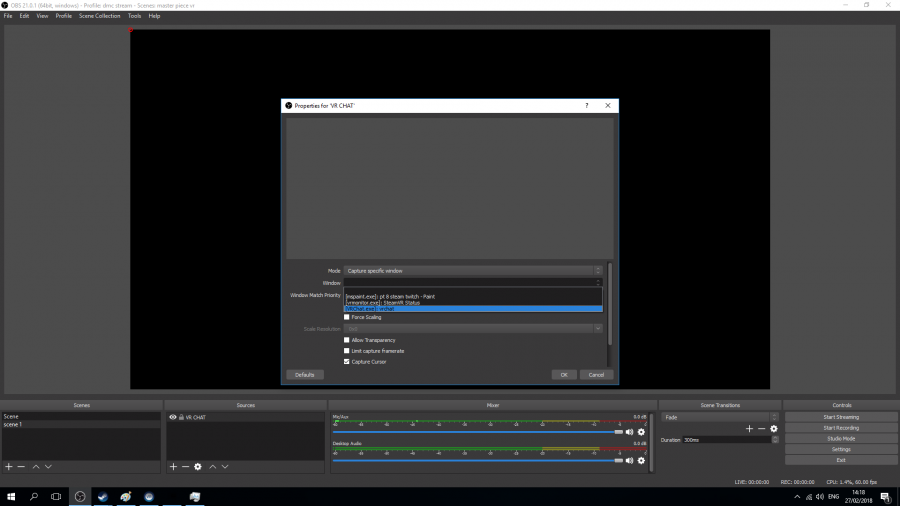This screenshot has width=900, height=506.
Task: Add a new source with plus icon
Action: tap(173, 466)
